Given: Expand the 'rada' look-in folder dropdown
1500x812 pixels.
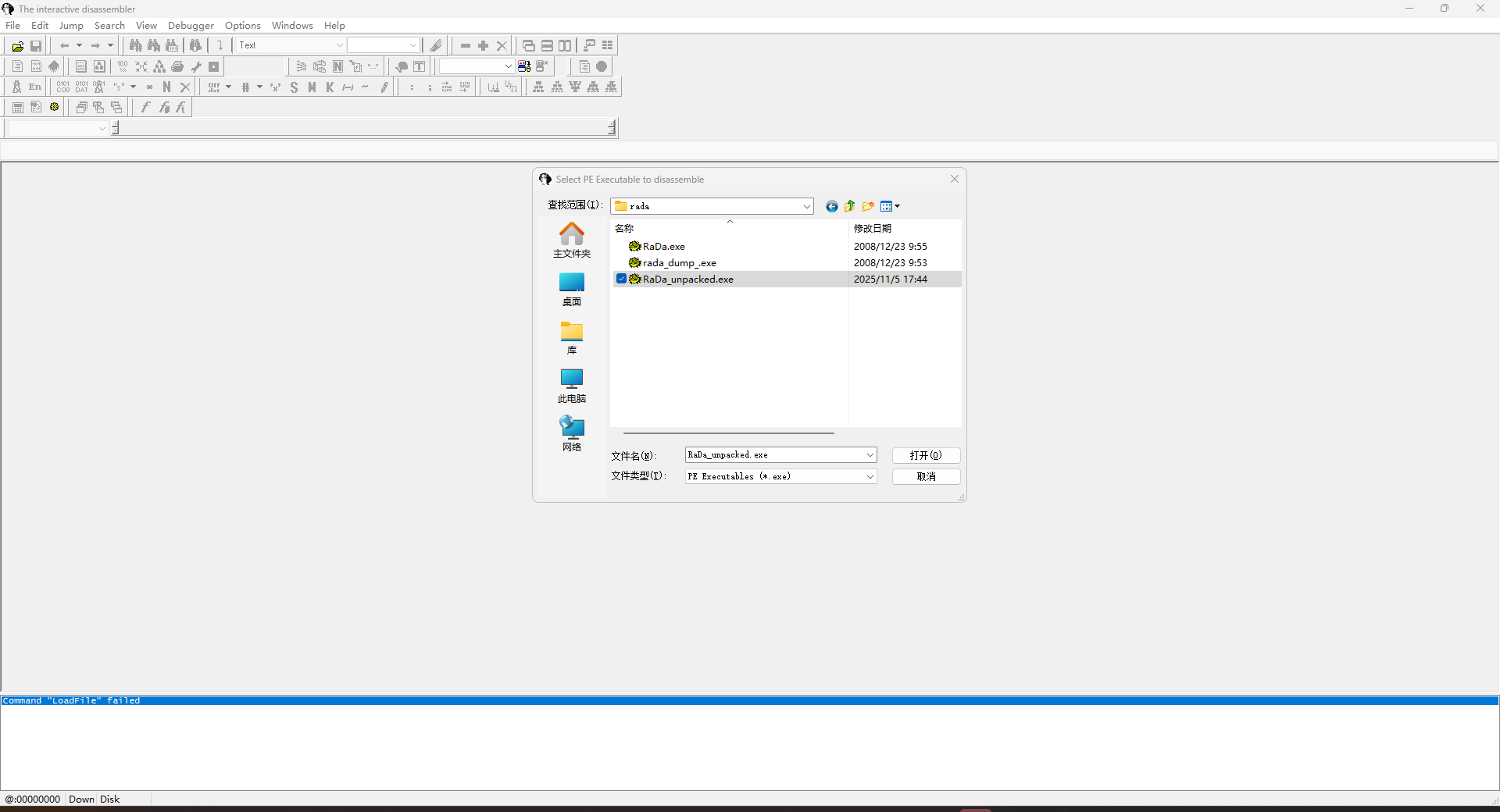Looking at the screenshot, I should pos(806,207).
